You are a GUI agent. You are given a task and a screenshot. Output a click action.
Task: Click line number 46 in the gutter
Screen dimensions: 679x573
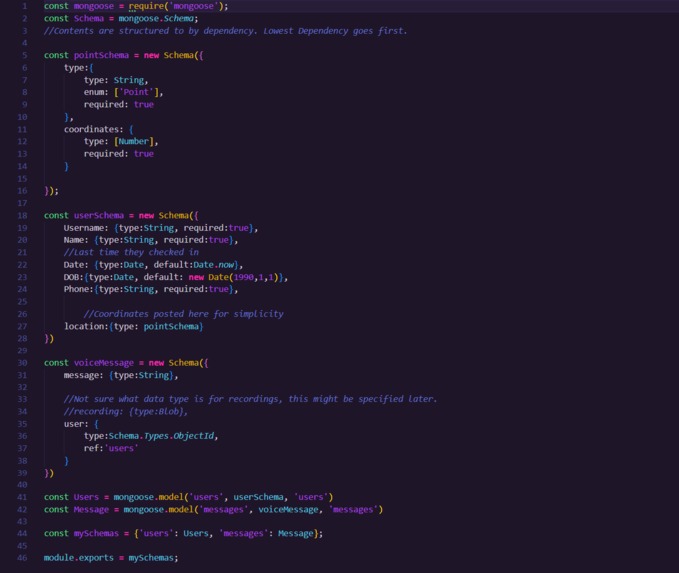(x=23, y=558)
